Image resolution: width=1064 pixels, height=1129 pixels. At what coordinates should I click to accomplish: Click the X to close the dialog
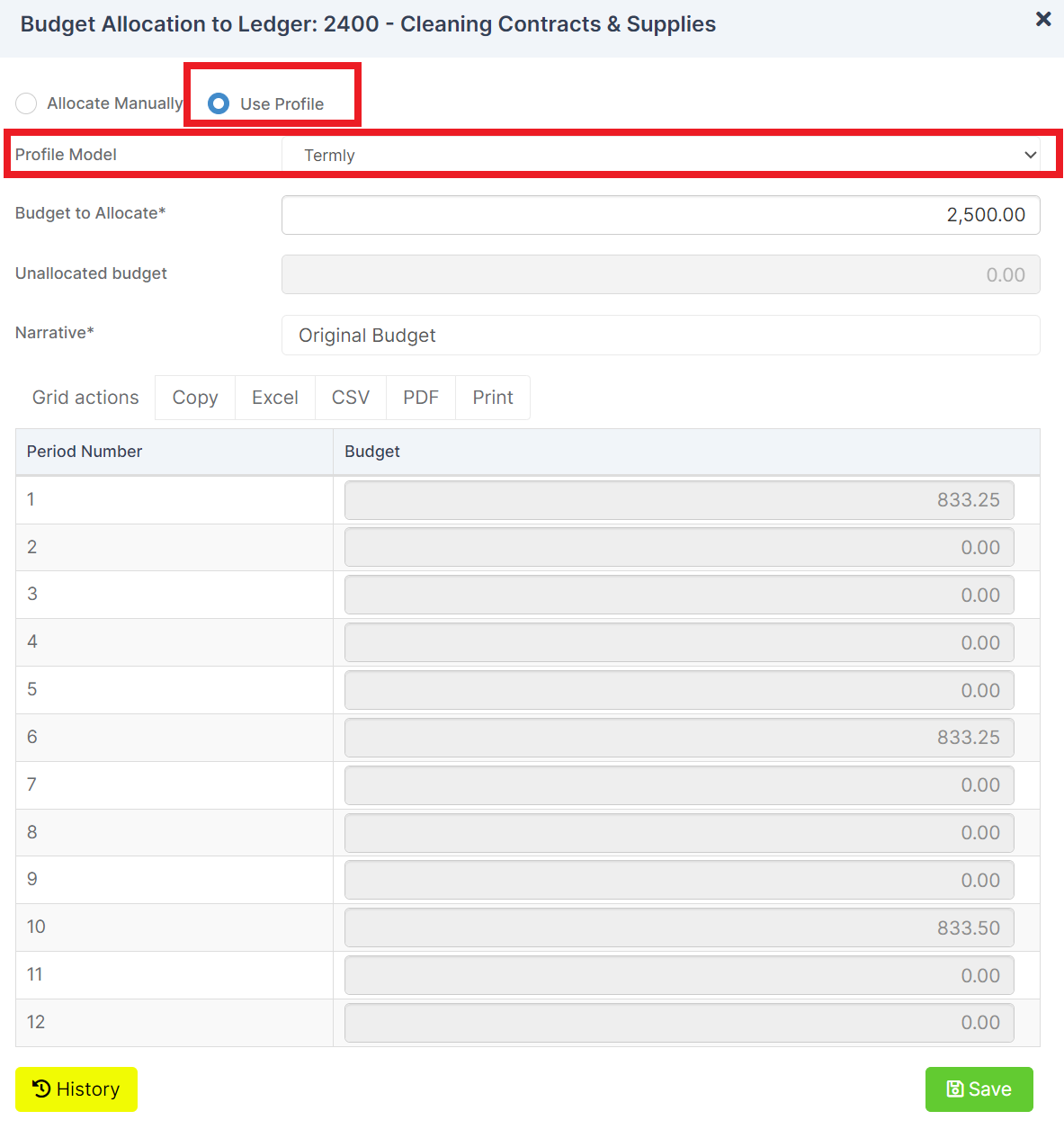tap(1042, 19)
